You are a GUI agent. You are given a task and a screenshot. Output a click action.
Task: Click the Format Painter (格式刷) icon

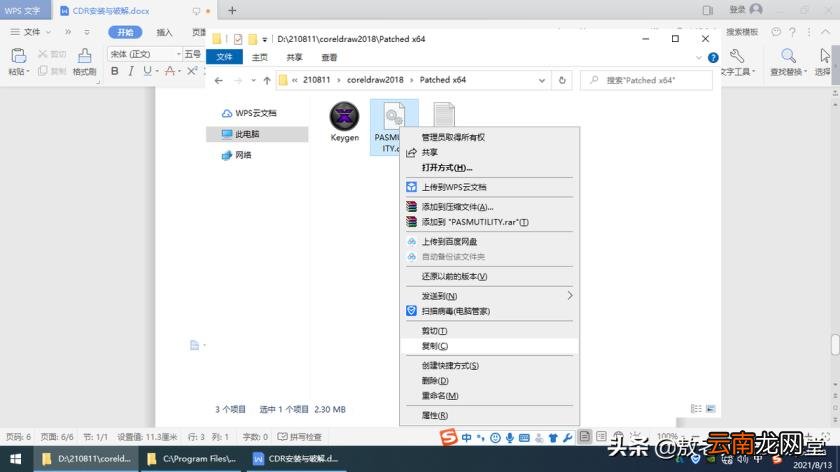tap(84, 56)
